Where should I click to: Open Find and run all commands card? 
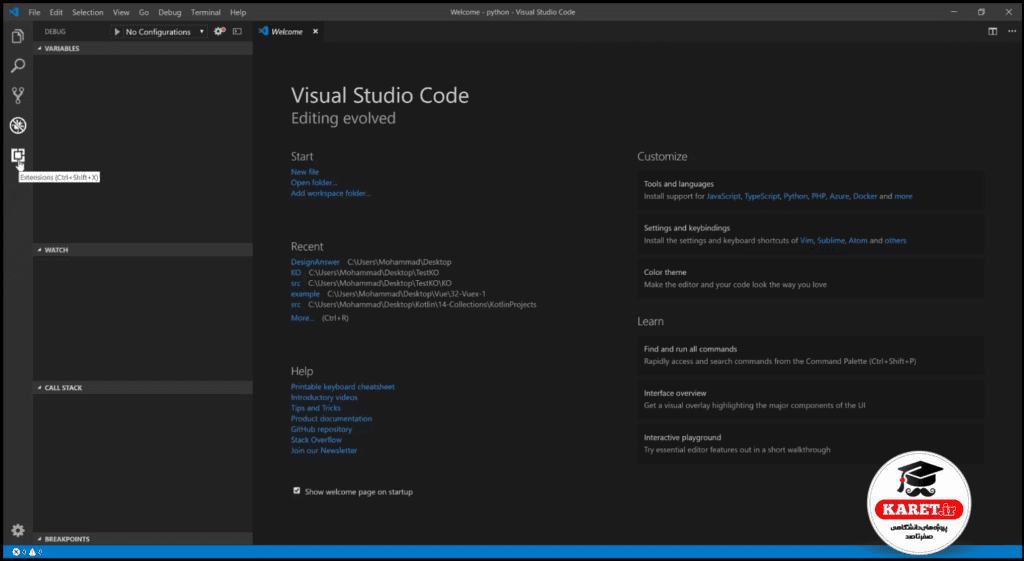click(810, 355)
